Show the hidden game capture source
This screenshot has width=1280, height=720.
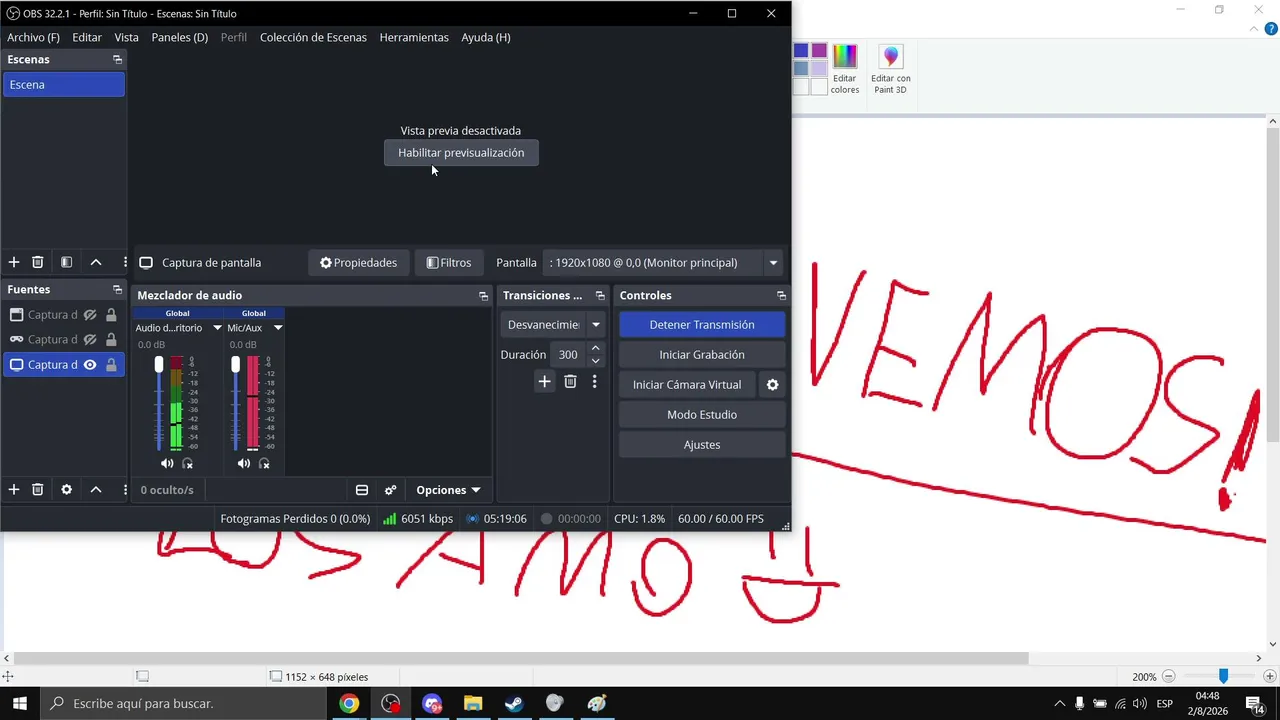click(90, 340)
